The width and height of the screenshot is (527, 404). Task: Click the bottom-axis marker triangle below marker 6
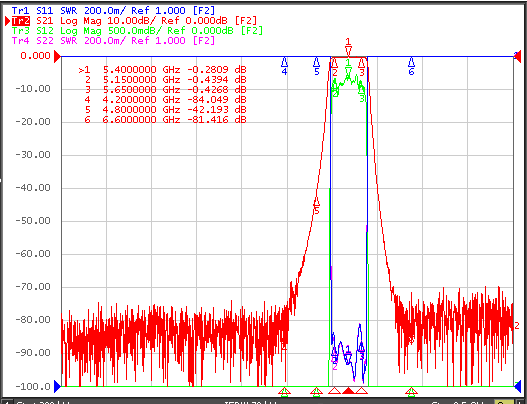tap(411, 391)
